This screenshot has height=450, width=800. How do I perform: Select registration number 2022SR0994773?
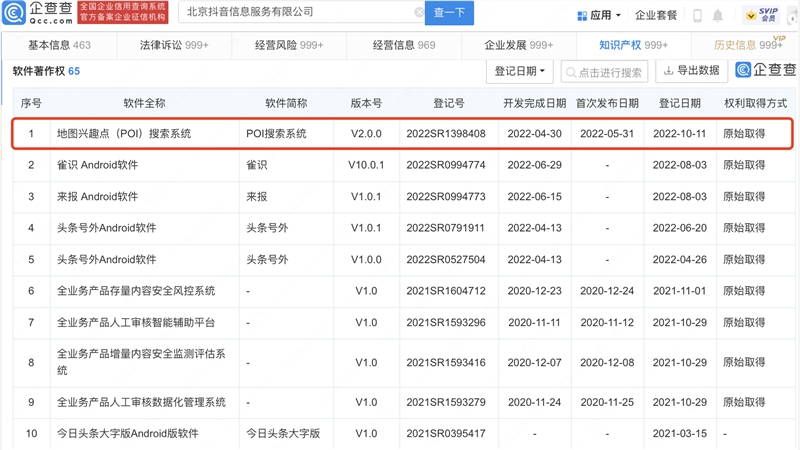446,197
